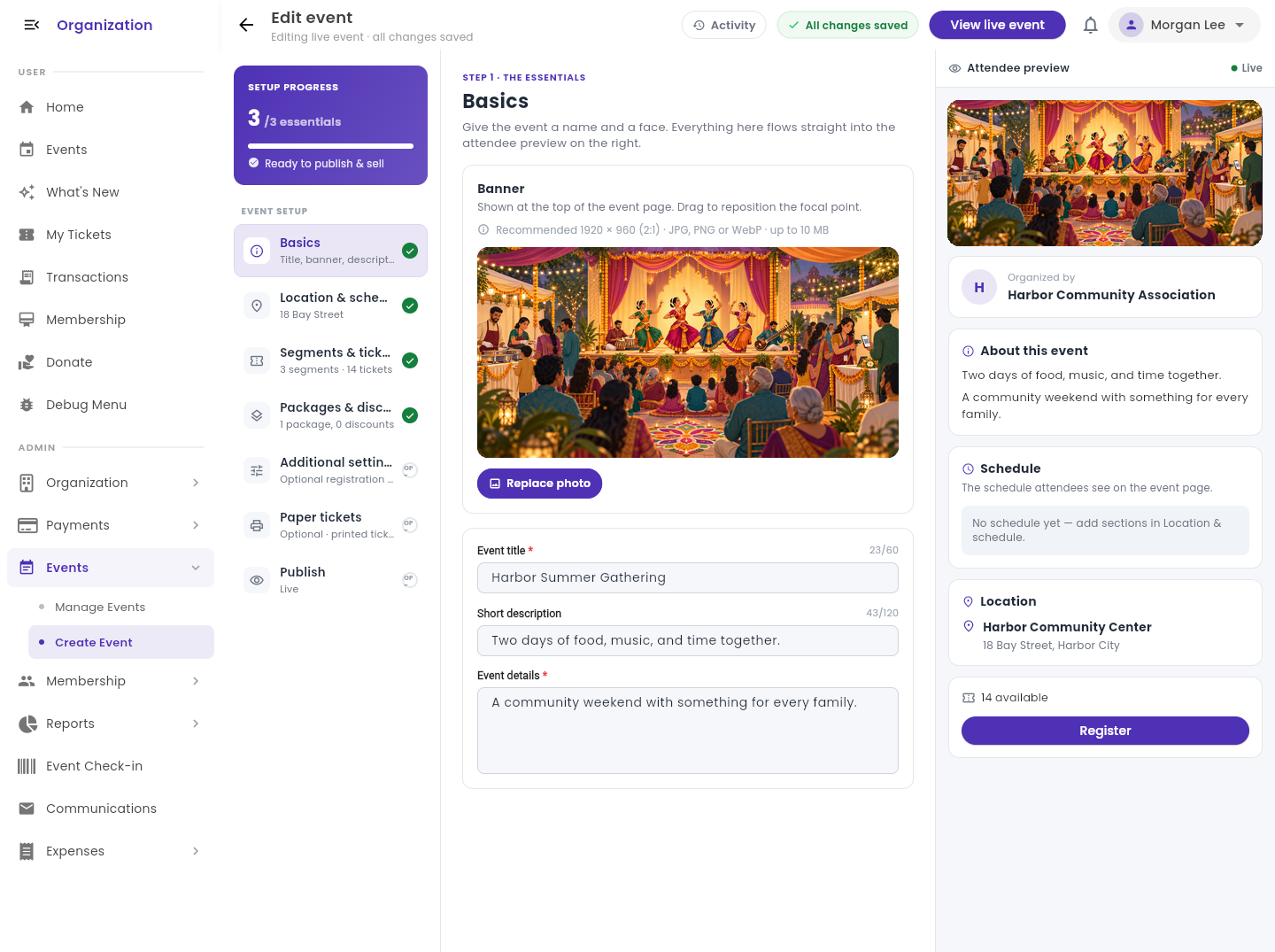Click the Packages & discounts layers icon
1275x952 pixels.
coord(257,415)
